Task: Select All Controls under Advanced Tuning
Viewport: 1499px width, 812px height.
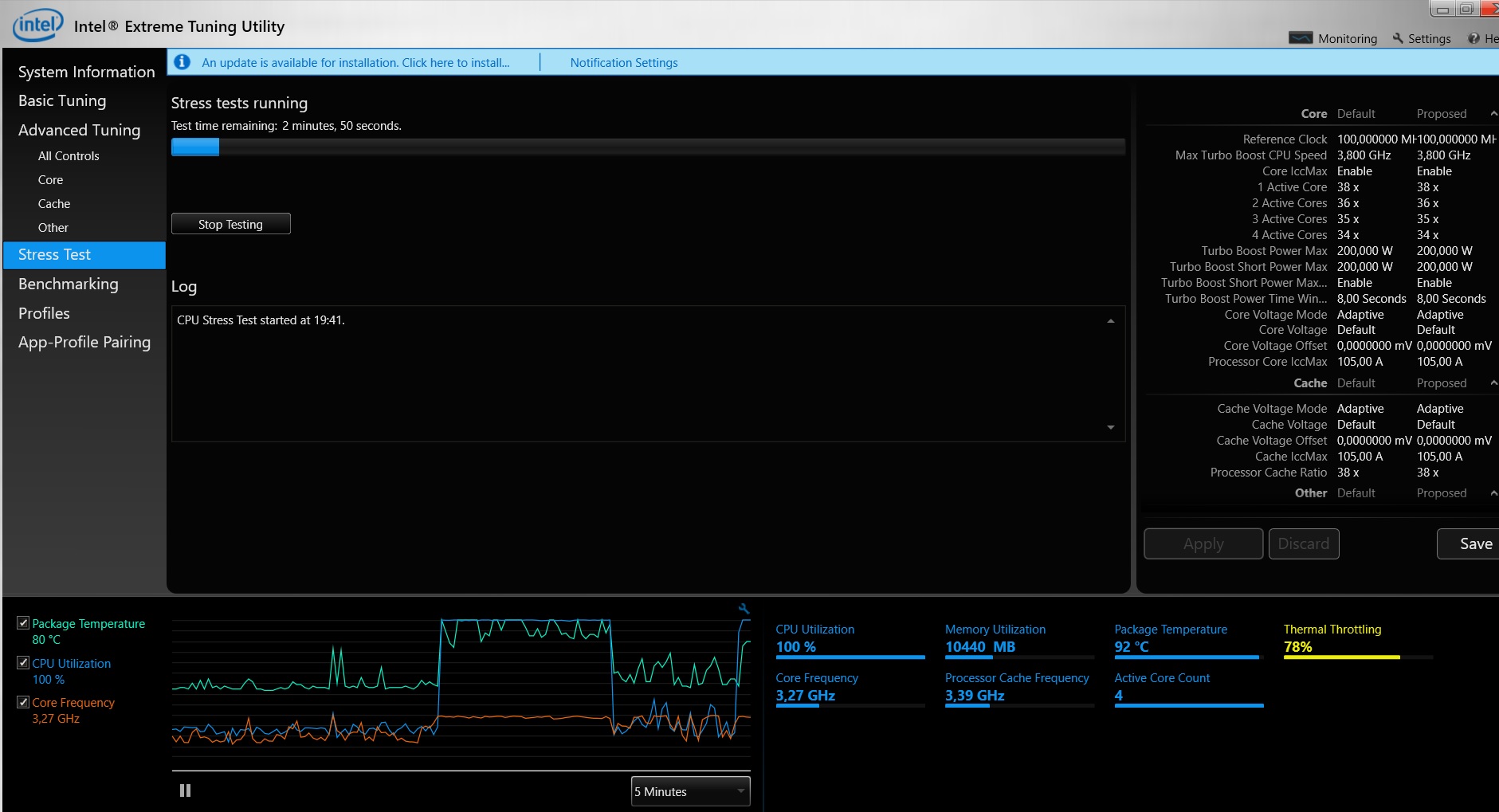Action: [69, 156]
